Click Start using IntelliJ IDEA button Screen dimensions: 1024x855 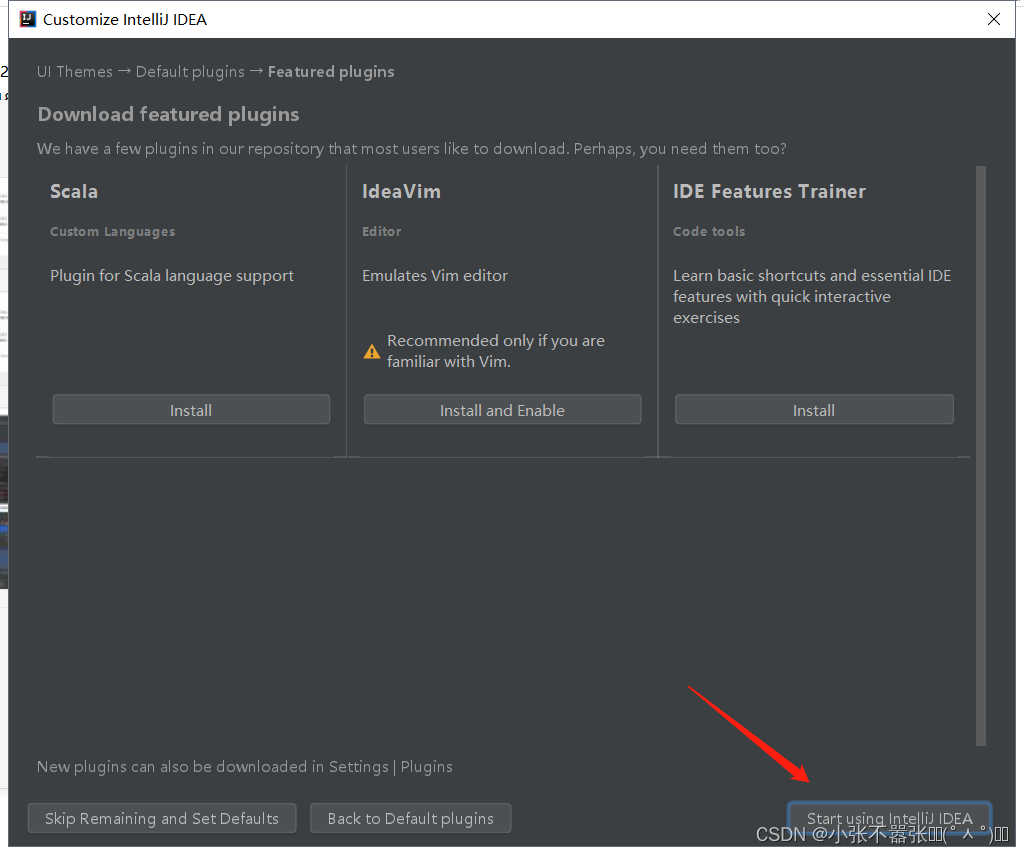coord(889,818)
